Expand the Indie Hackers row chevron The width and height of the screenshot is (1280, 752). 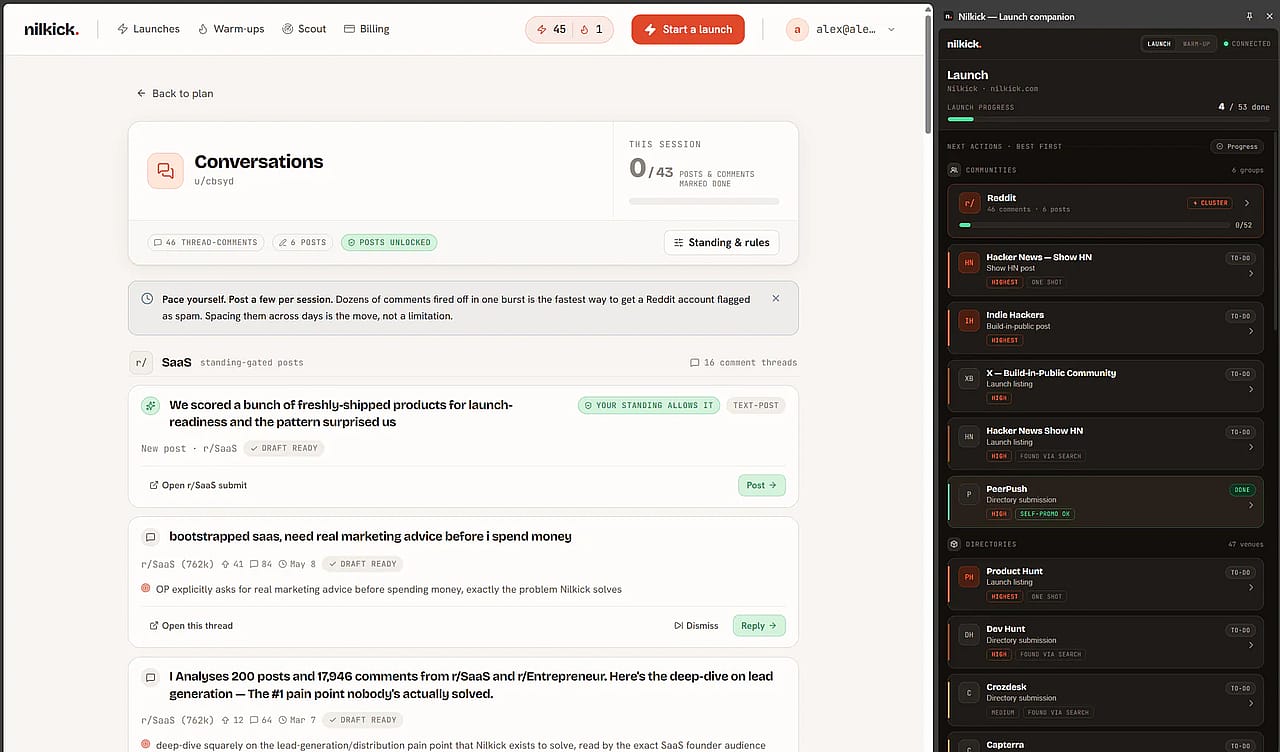pos(1251,331)
